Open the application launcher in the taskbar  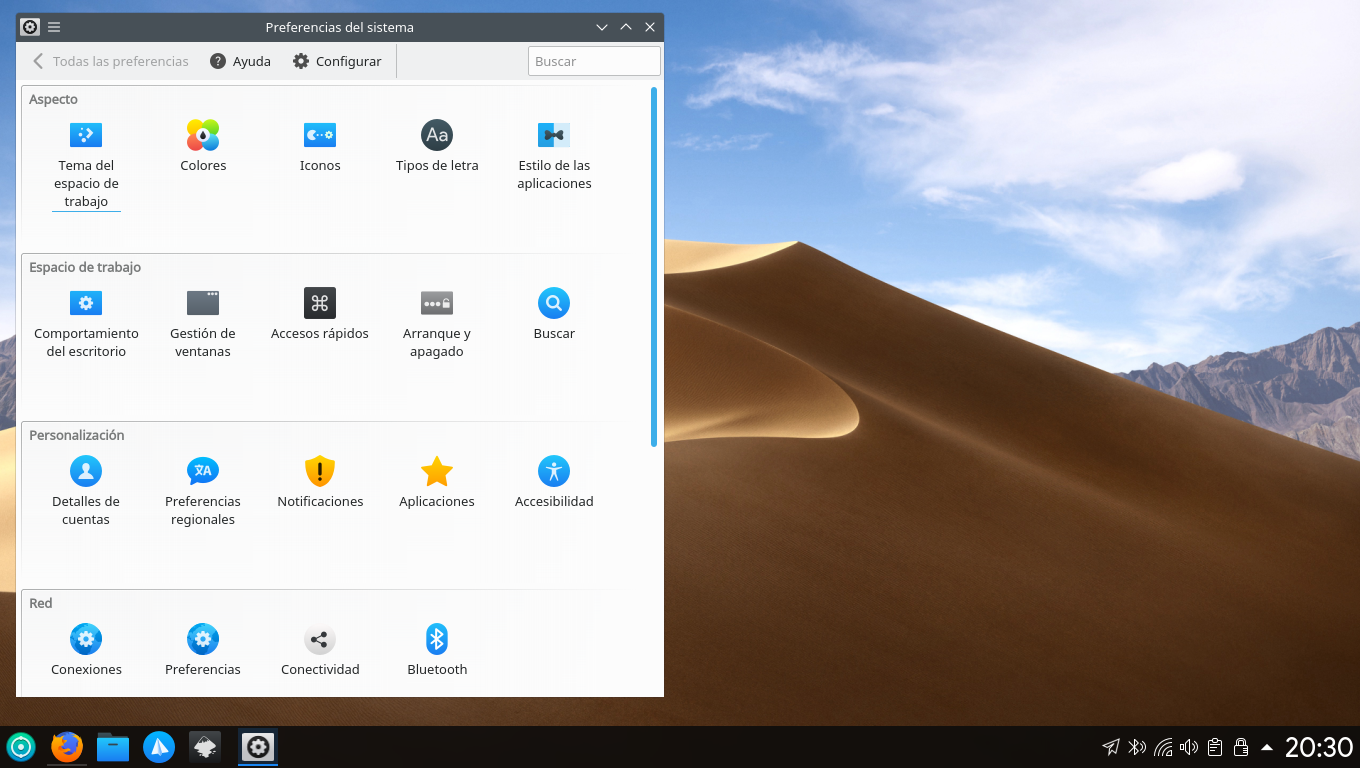[x=21, y=747]
